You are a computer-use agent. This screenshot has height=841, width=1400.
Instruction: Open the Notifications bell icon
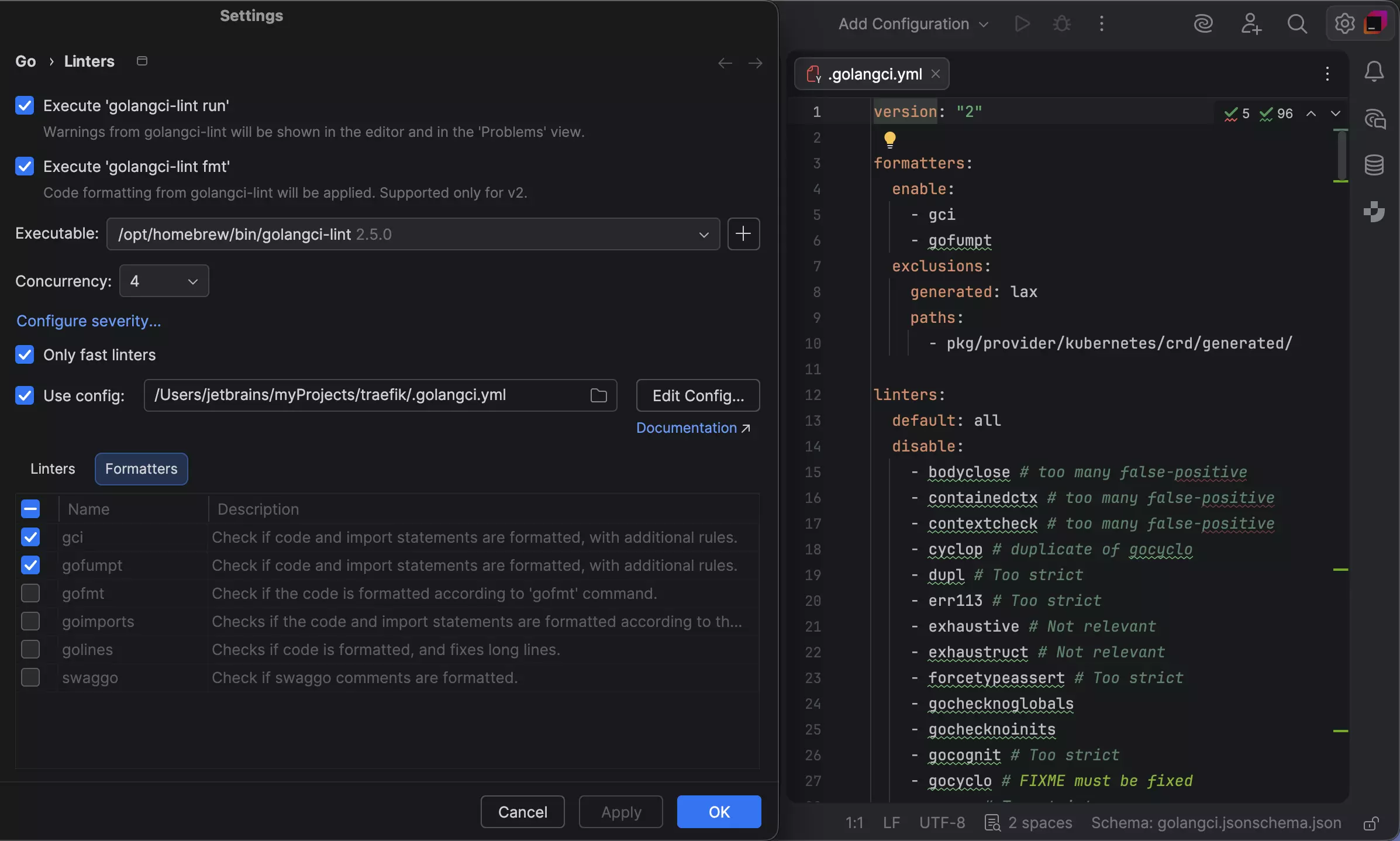click(1374, 72)
